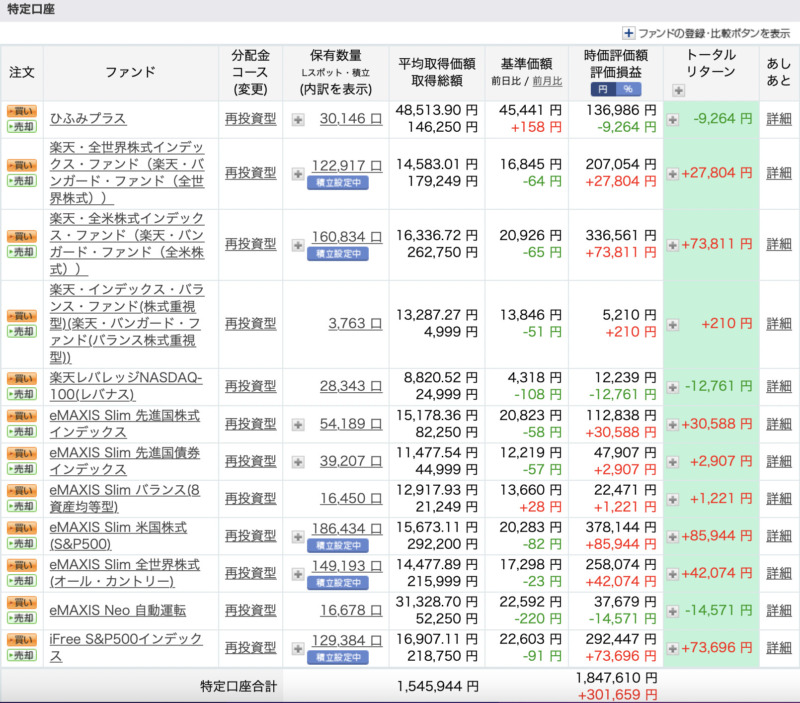This screenshot has height=703, width=800.
Task: Click 売却 for eMAXIS Slim 全世界株式(オール・カントリー)
Action: coord(22,581)
